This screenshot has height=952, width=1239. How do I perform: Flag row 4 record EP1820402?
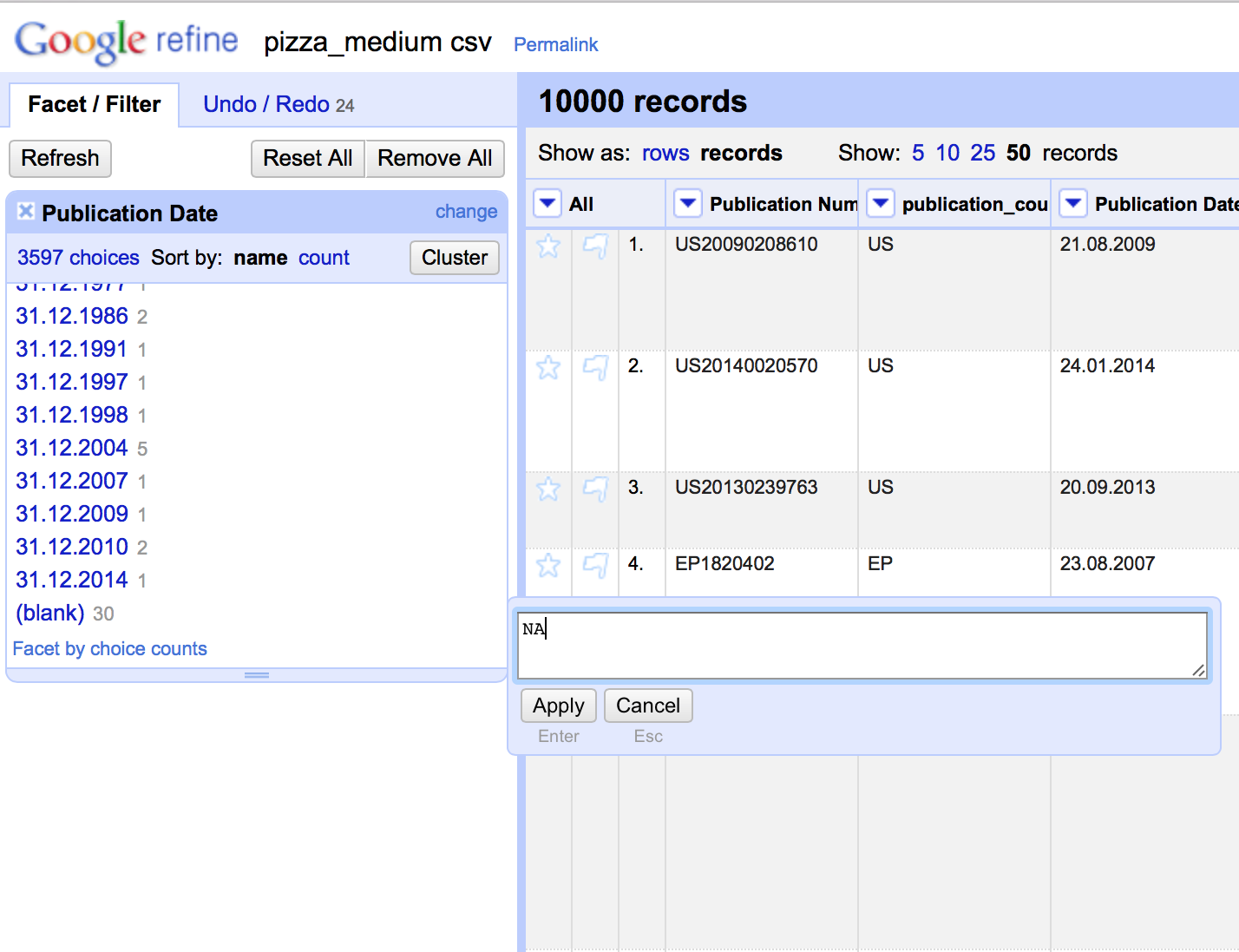[x=595, y=566]
